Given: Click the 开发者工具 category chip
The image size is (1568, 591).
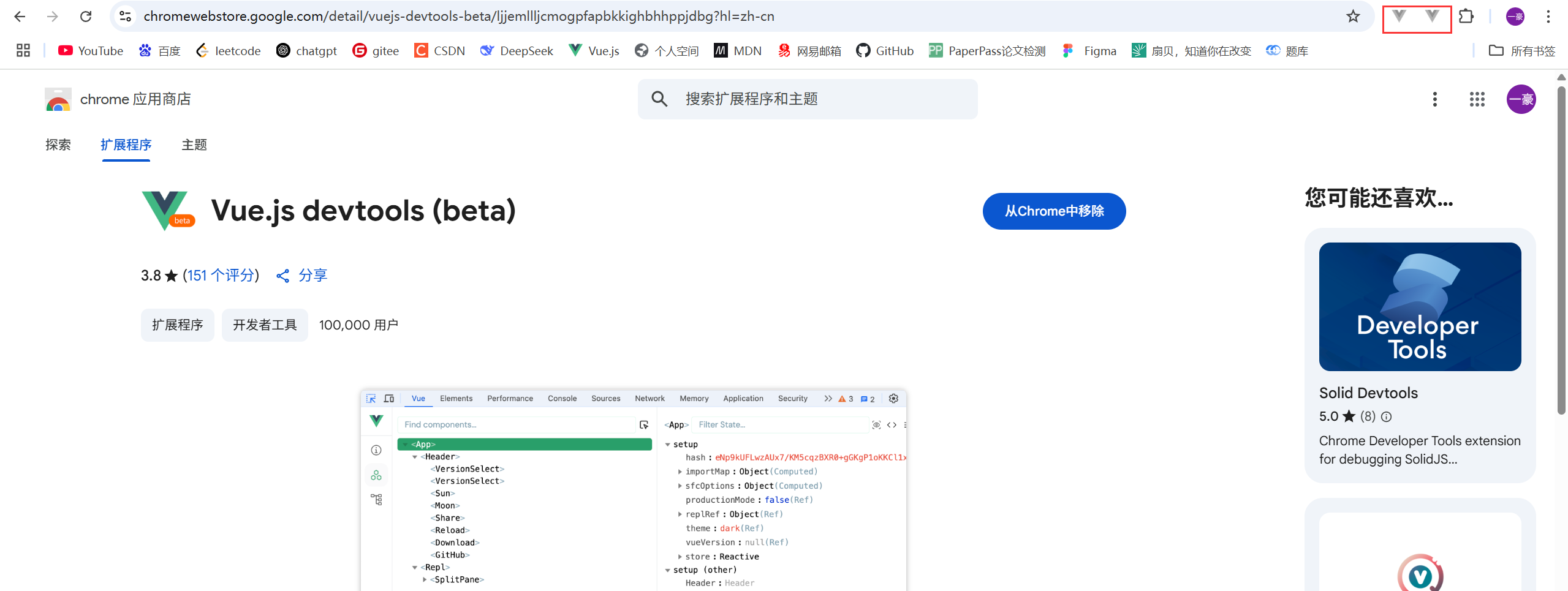Looking at the screenshot, I should click(265, 325).
